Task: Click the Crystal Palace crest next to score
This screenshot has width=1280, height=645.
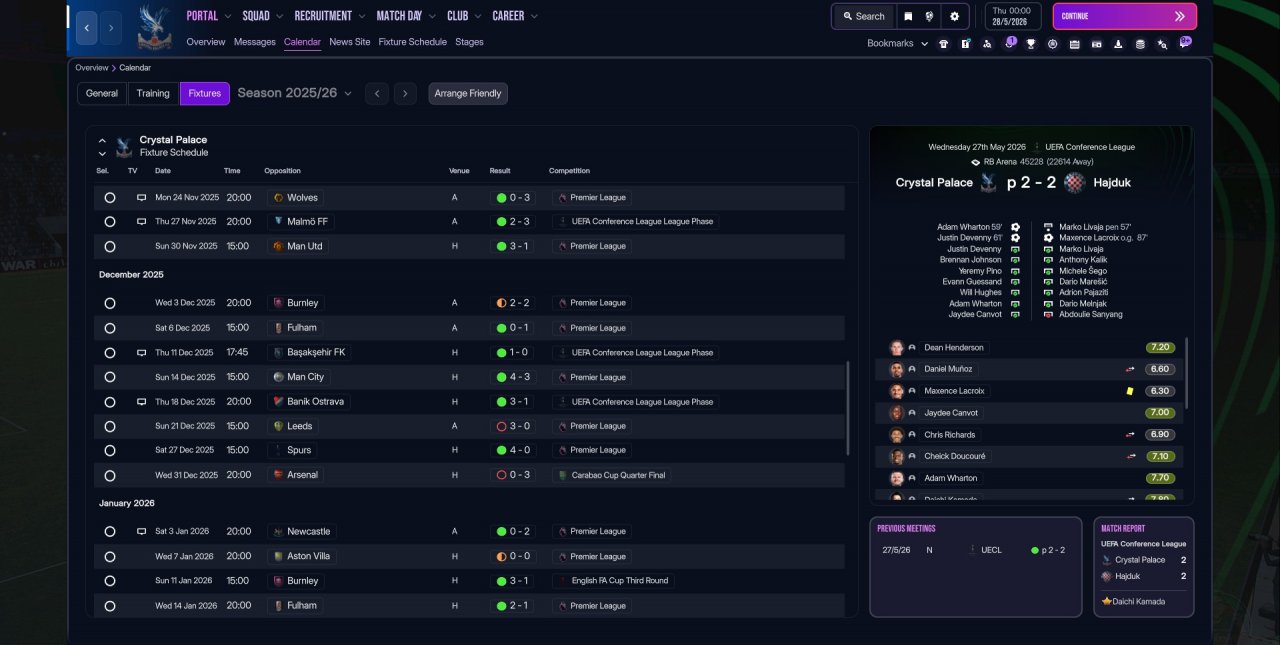Action: pyautogui.click(x=989, y=183)
